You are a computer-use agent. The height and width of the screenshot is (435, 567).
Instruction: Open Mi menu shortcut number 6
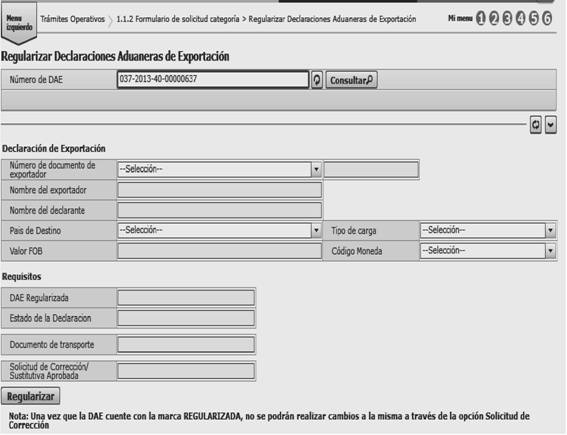[547, 18]
